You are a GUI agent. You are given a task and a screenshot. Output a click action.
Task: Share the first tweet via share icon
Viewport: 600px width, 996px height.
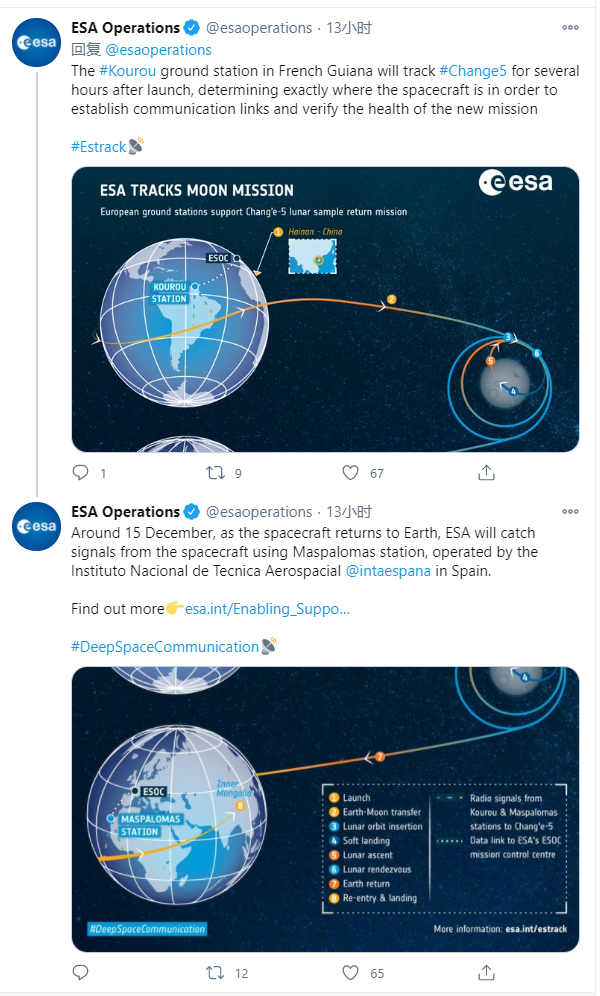pyautogui.click(x=486, y=472)
